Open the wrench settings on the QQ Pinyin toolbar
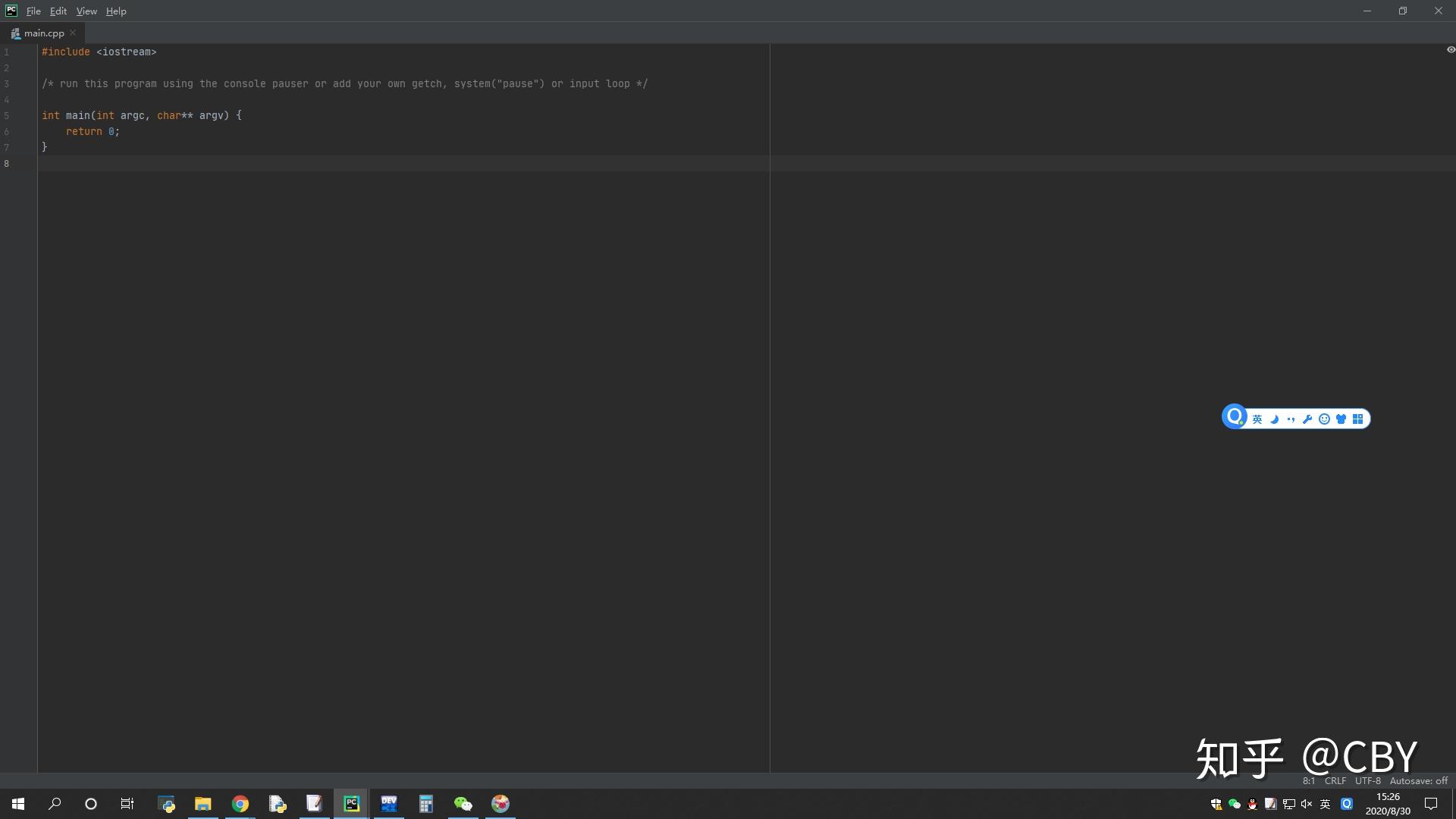 coord(1307,419)
